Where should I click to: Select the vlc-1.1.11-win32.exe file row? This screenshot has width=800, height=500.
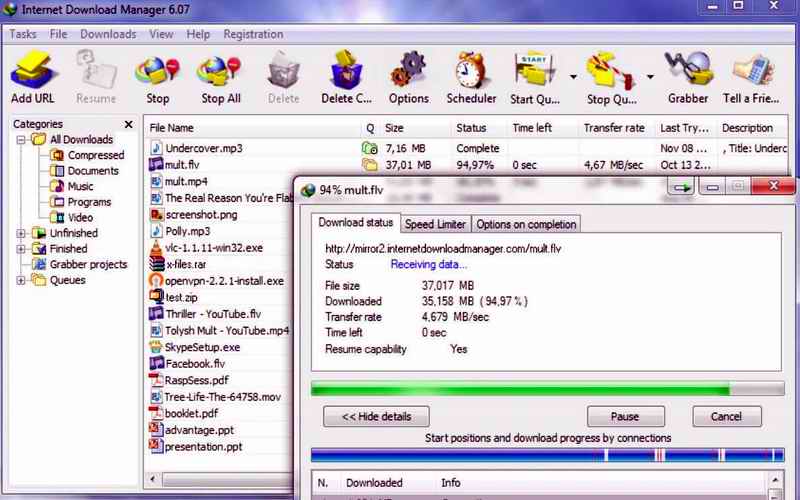coord(214,248)
